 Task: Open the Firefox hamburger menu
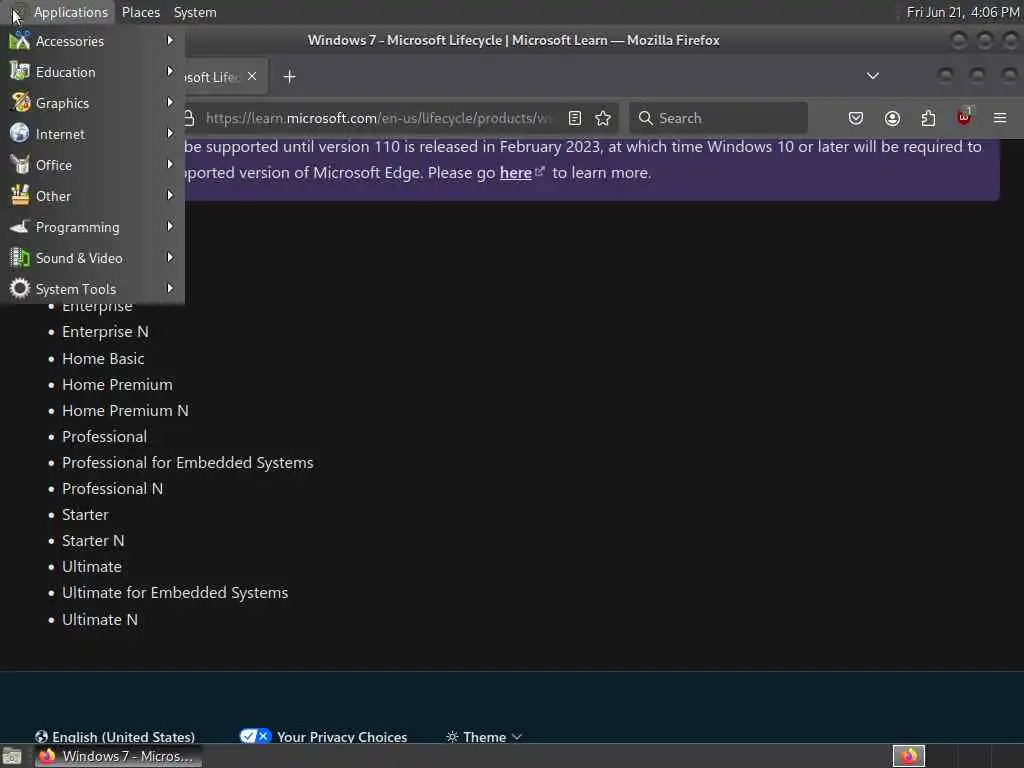[1000, 118]
